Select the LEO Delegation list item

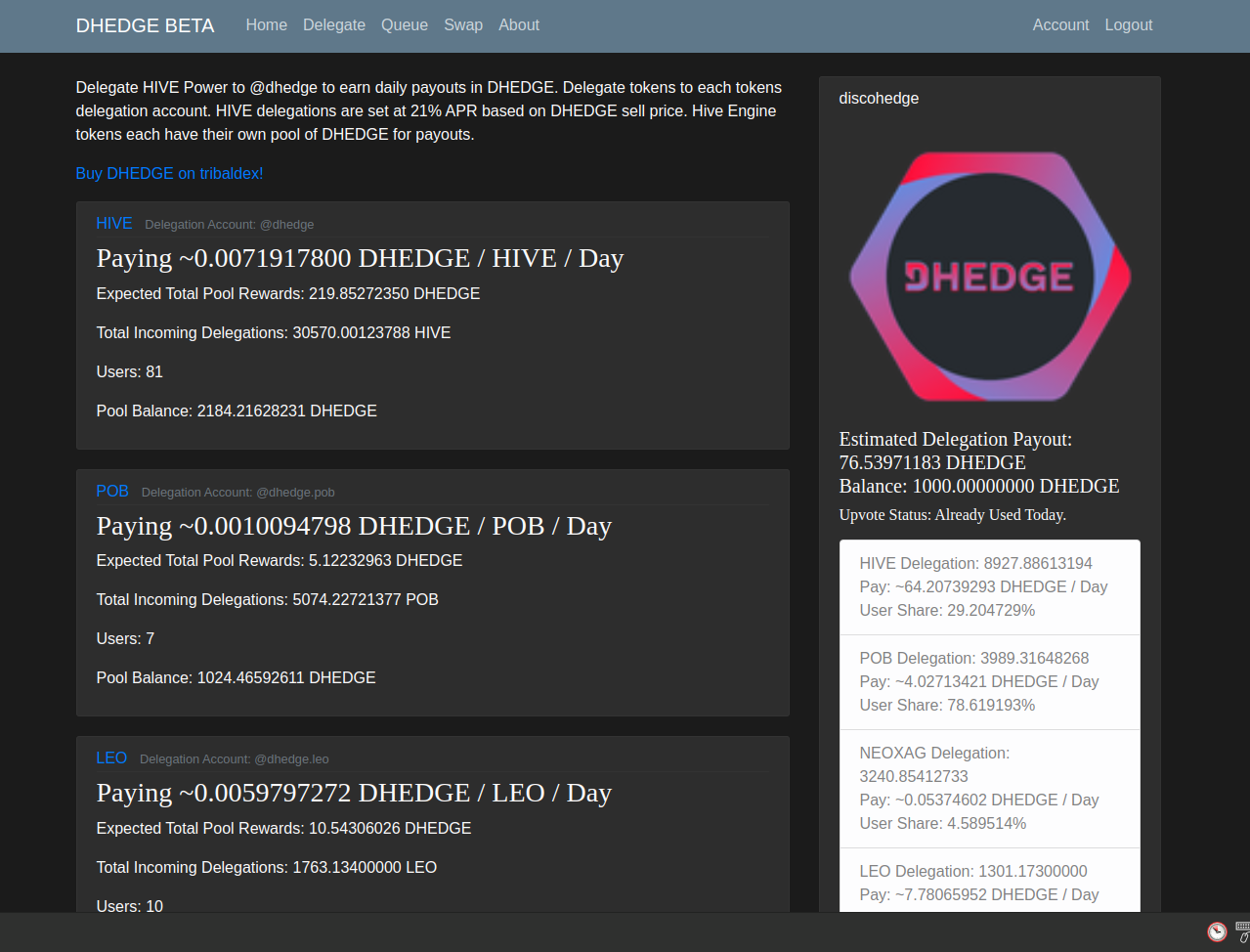[x=990, y=881]
